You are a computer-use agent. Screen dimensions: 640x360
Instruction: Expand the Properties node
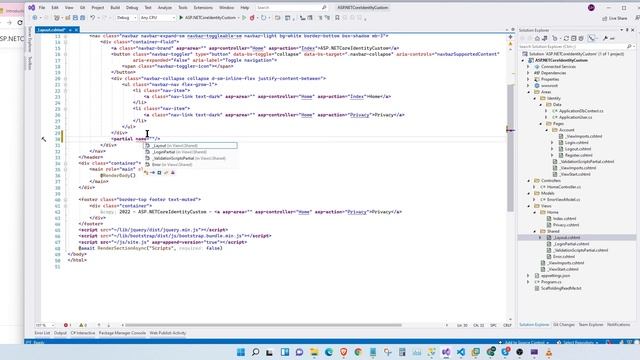[528, 79]
